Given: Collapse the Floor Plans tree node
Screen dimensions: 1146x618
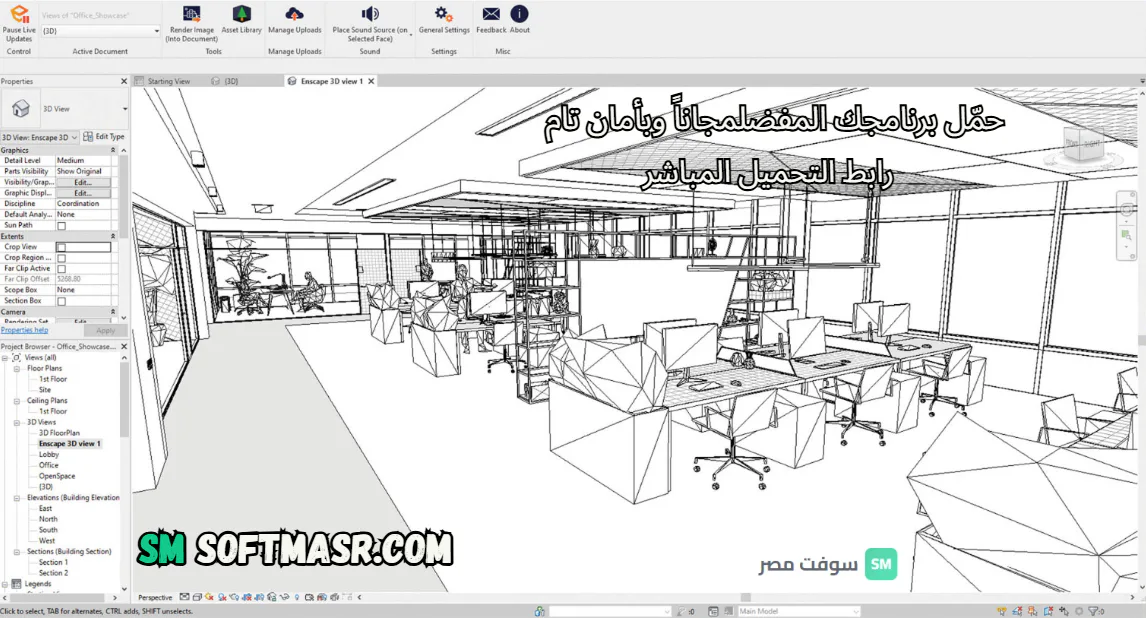Looking at the screenshot, I should pos(17,369).
